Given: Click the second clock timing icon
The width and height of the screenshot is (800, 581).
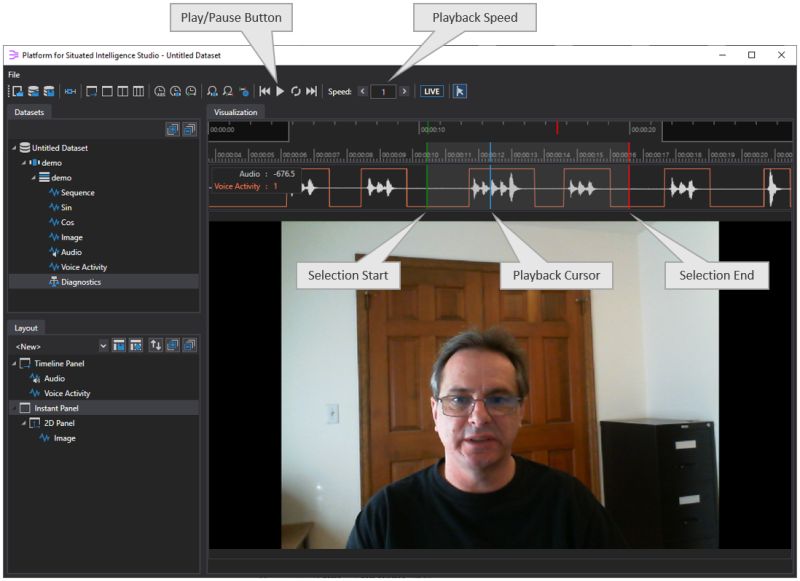Looking at the screenshot, I should (x=176, y=91).
